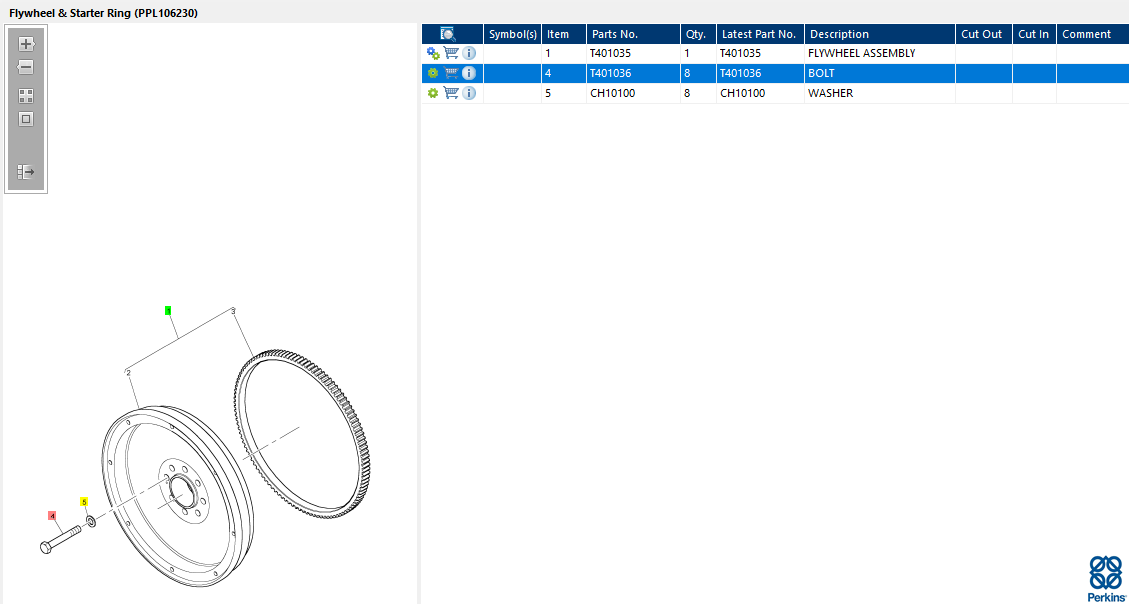Click the Cut In column header
This screenshot has width=1129, height=604.
click(x=1035, y=34)
